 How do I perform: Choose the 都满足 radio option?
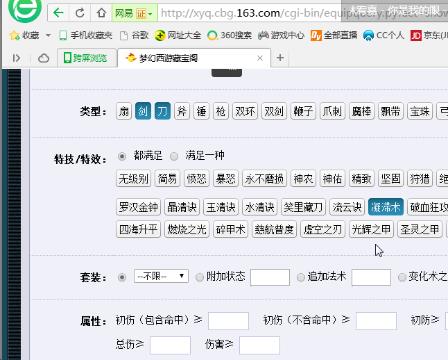(122, 156)
